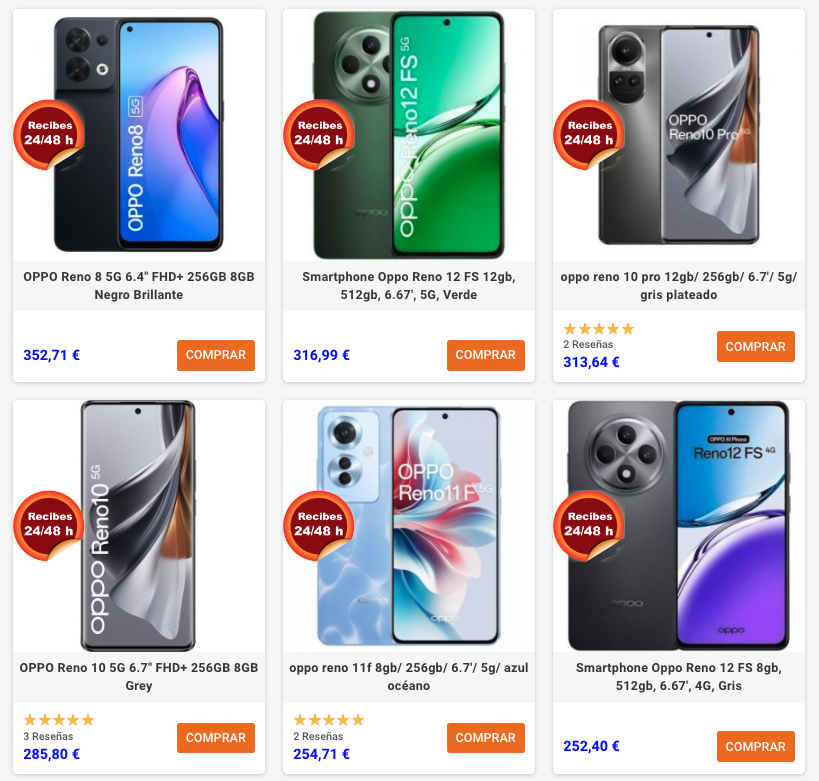This screenshot has height=781, width=819.
Task: Click the Recibes 24/48 h badge on Reno11 F
Action: tap(319, 525)
